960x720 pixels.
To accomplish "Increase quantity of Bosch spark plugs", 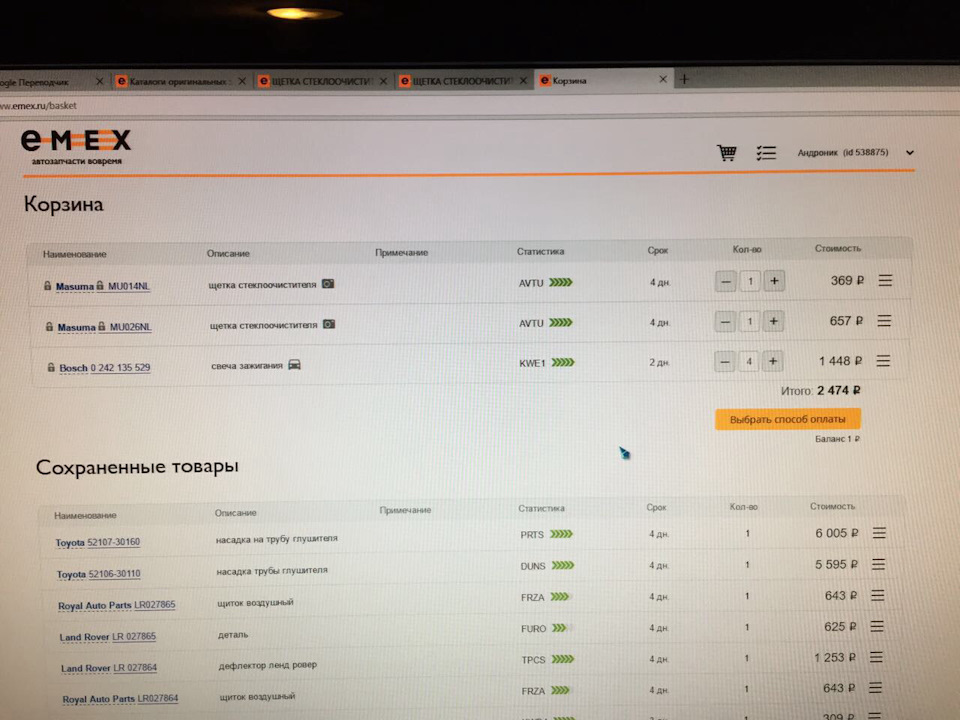I will point(773,361).
